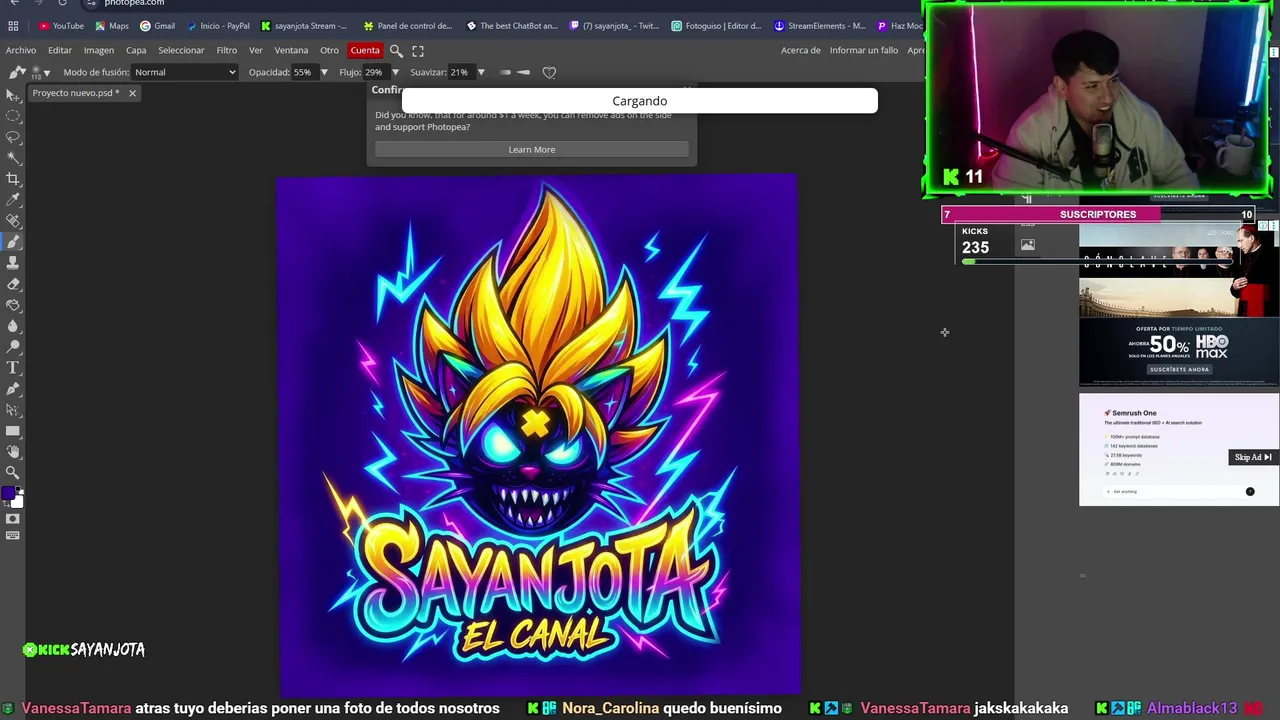Expand the Suavizar slider arrow
Image resolution: width=1280 pixels, height=720 pixels.
(x=481, y=72)
